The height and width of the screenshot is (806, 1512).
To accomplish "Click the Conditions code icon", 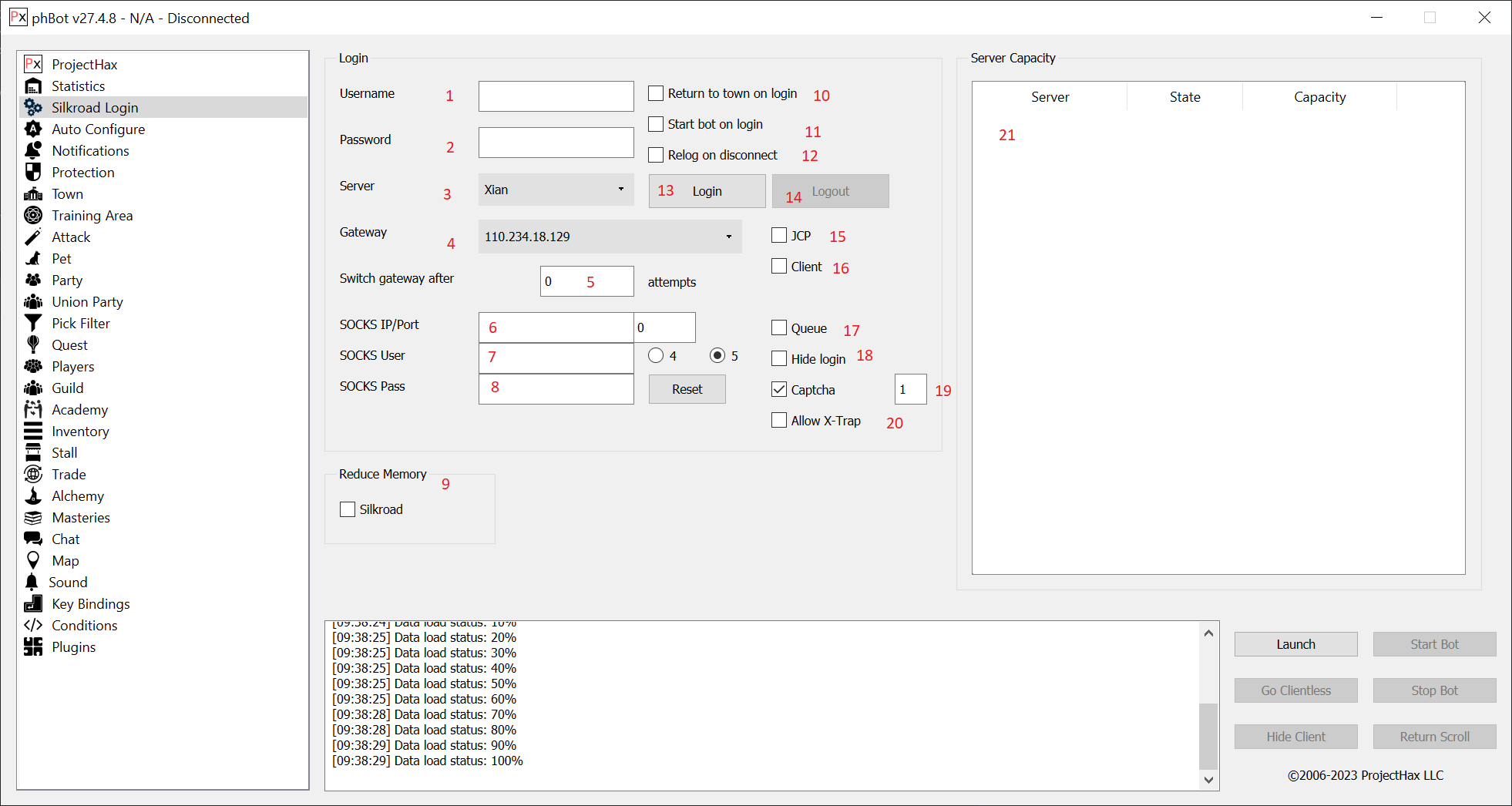I will point(33,626).
